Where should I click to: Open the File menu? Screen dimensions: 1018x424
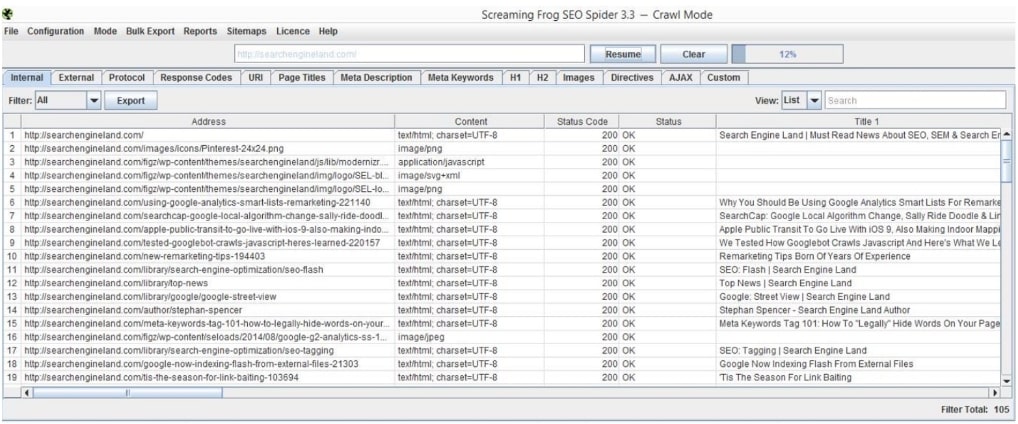click(x=11, y=31)
